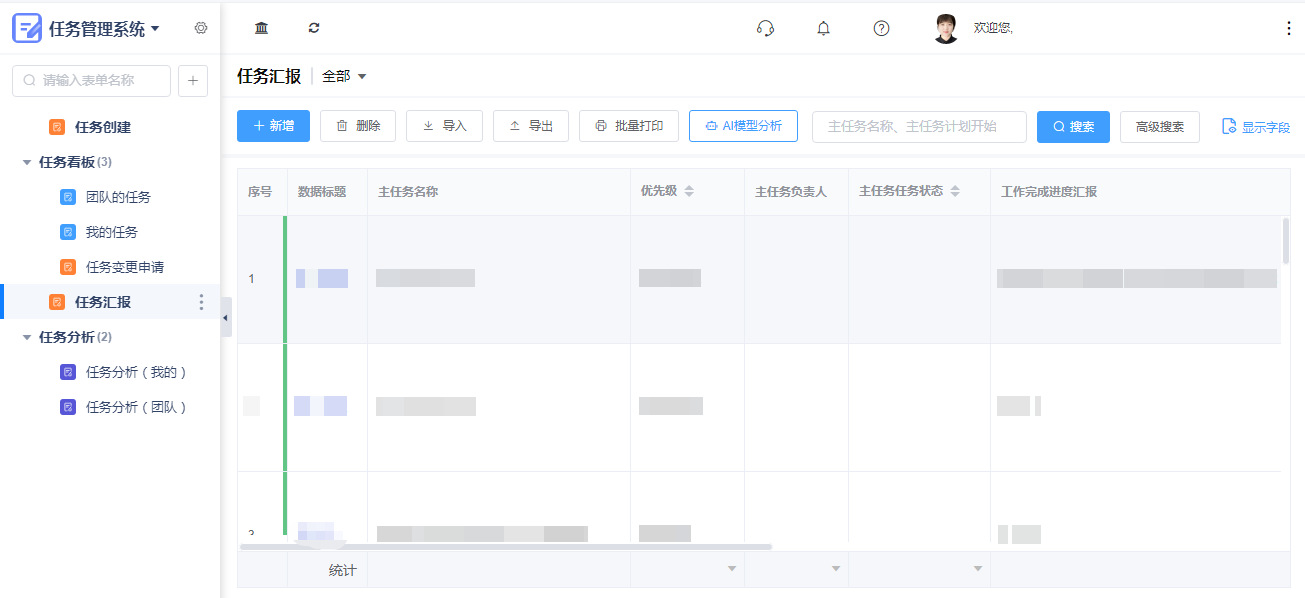Open sidebar settings gear icon
Screen dimensions: 1305x598
click(201, 28)
